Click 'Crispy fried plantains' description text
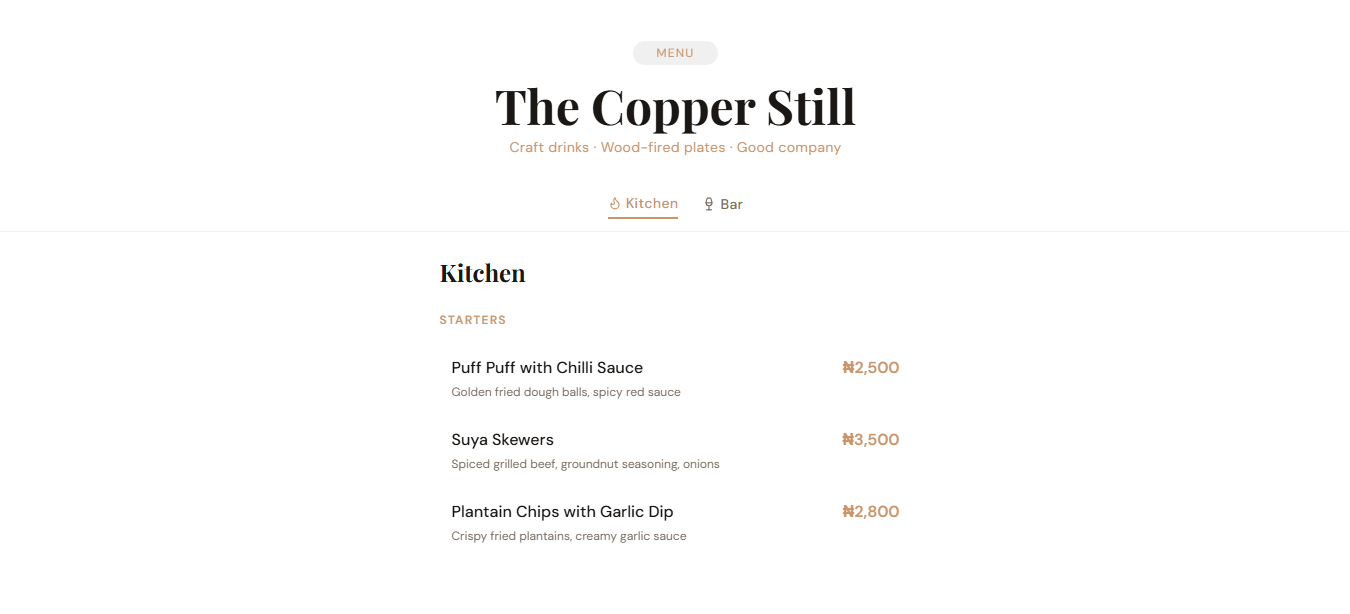1350x614 pixels. point(512,536)
